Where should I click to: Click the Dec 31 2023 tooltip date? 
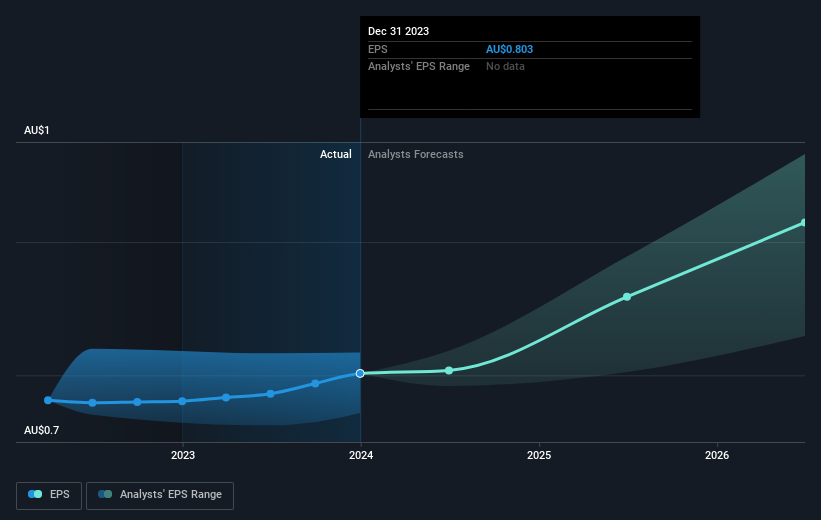(x=398, y=31)
